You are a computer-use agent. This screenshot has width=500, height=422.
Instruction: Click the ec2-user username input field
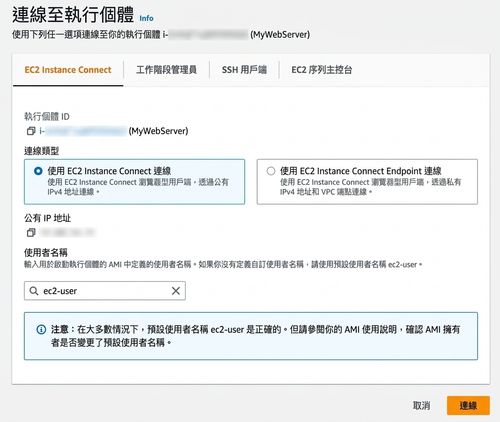105,291
